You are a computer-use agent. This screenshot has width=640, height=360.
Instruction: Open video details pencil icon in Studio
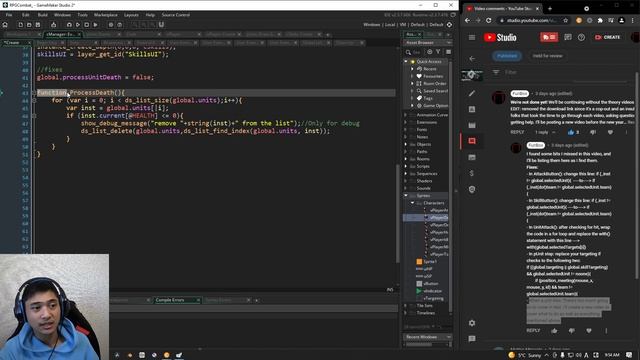[x=472, y=93]
